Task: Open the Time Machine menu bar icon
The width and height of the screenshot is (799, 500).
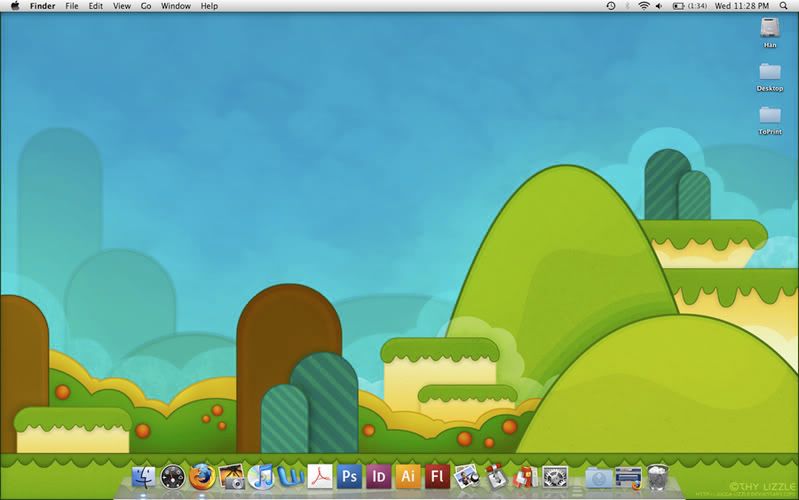Action: [x=611, y=6]
